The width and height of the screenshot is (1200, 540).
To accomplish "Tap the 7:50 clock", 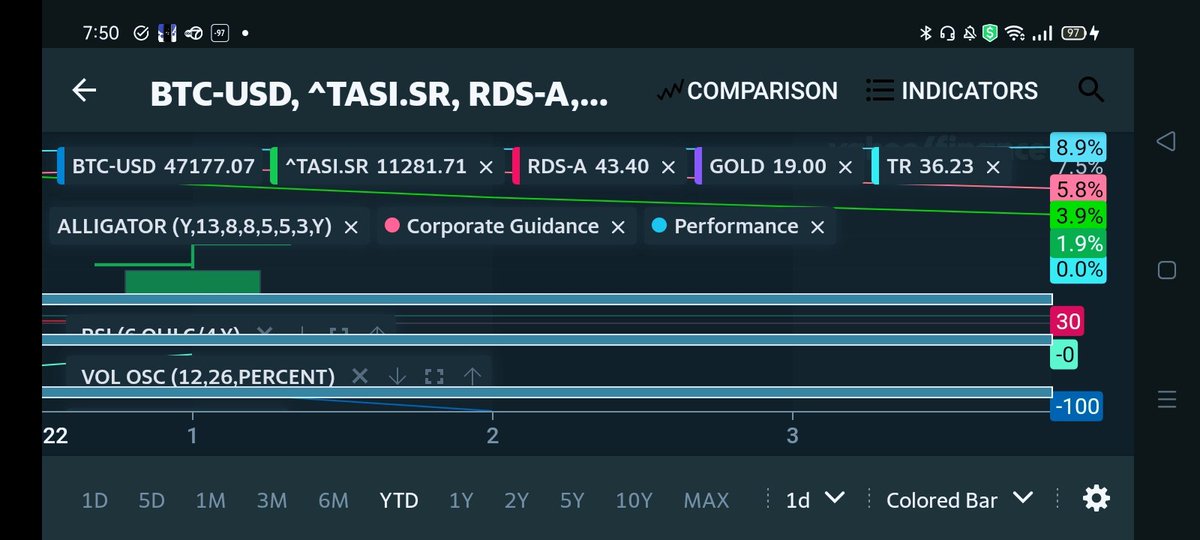I will 100,33.
